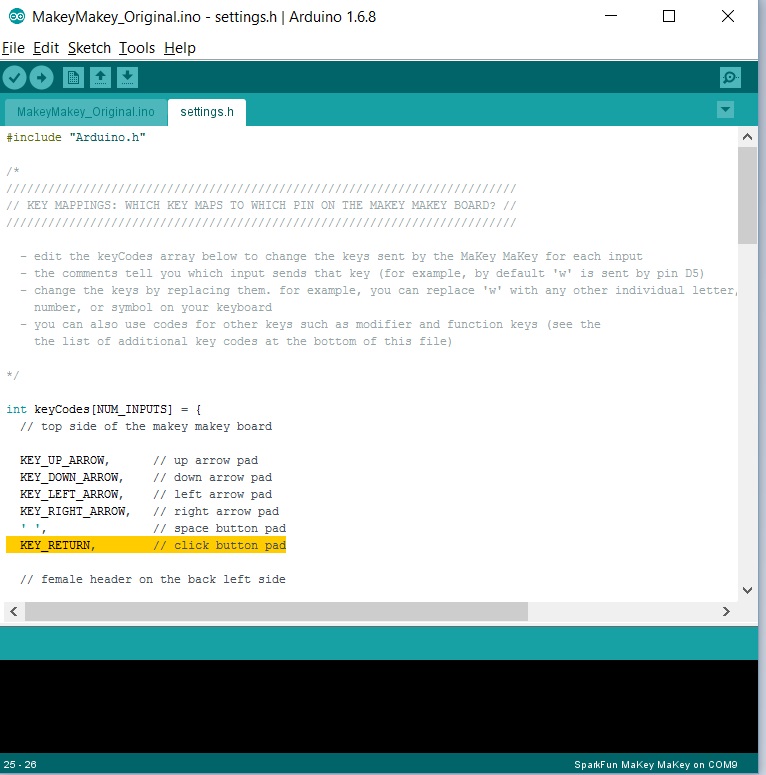Open the Edit menu
The height and width of the screenshot is (775, 766).
pos(46,48)
